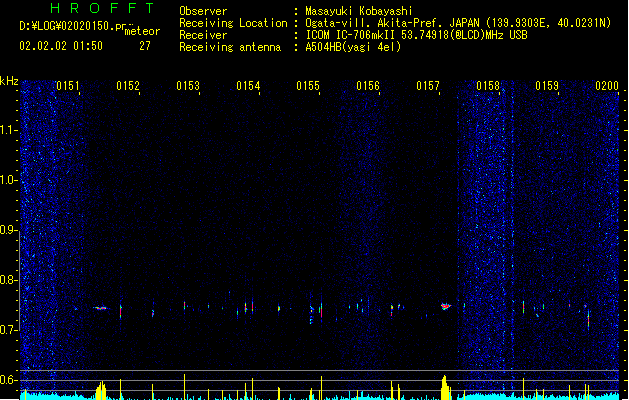Click the 0152 time marker
The height and width of the screenshot is (400, 629).
[128, 86]
